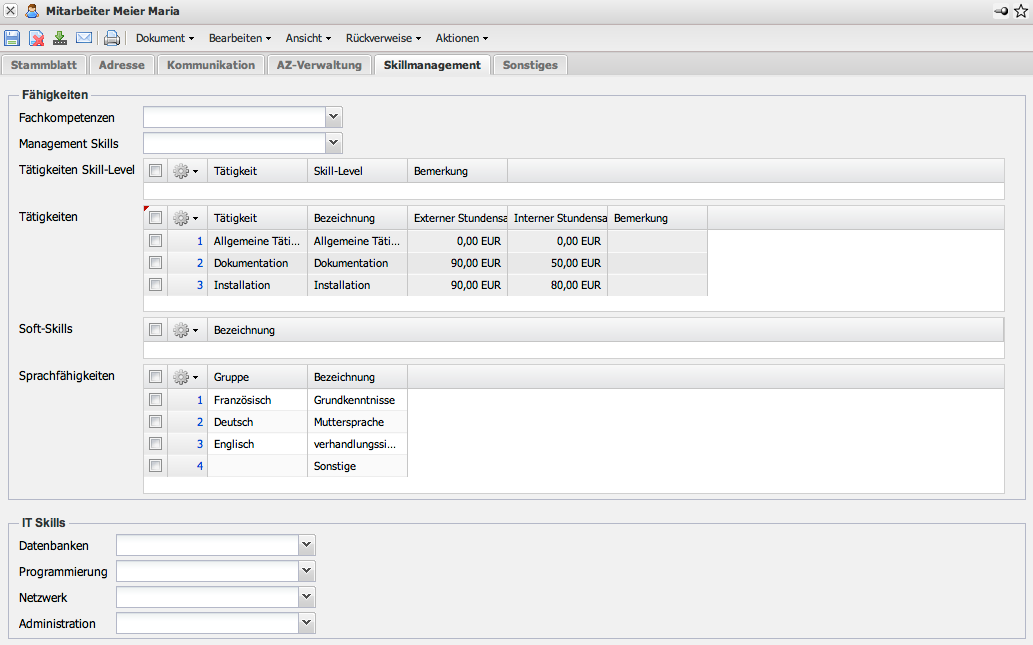The height and width of the screenshot is (645, 1033).
Task: Click the email envelope icon
Action: [84, 38]
